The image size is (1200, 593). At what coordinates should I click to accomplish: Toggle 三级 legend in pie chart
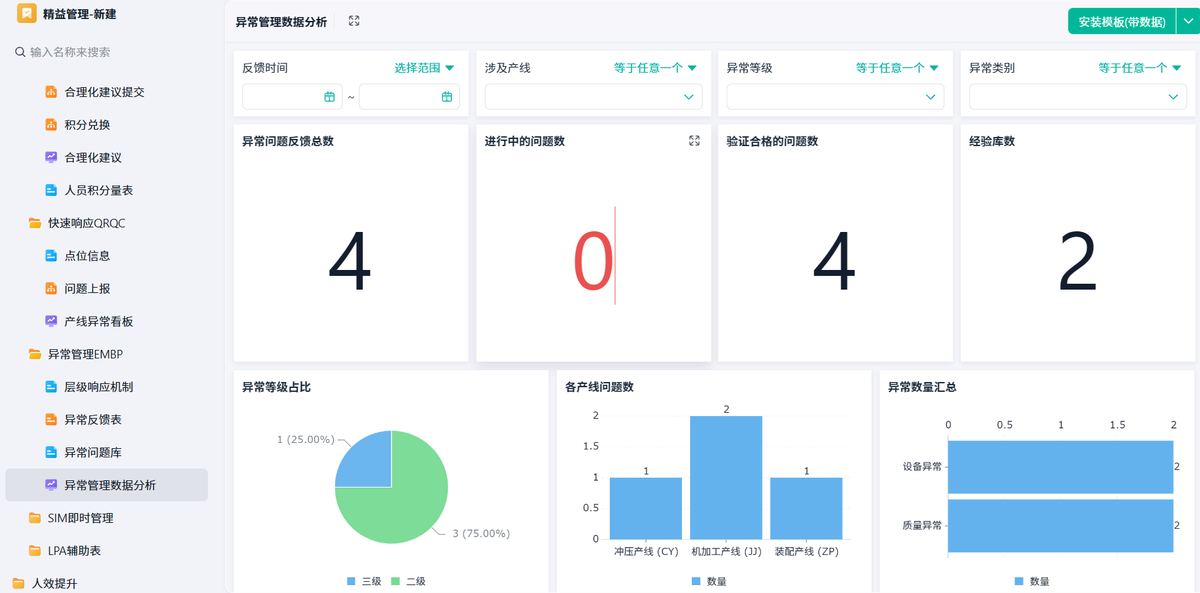tap(365, 581)
